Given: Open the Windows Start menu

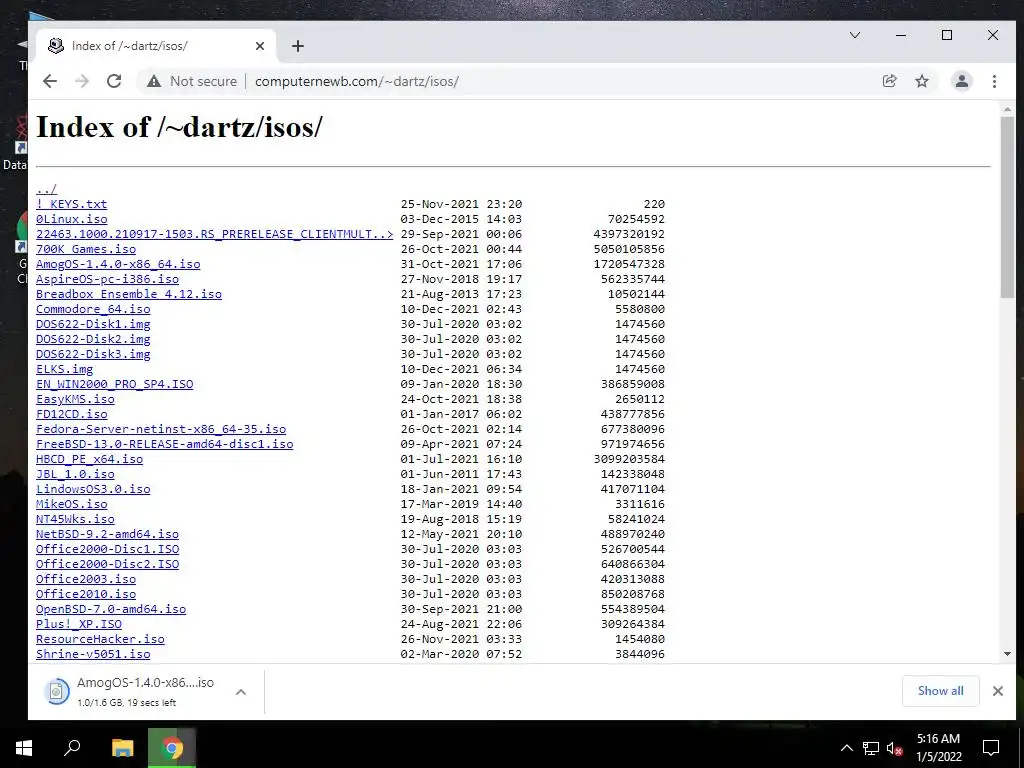Looking at the screenshot, I should click(x=24, y=748).
